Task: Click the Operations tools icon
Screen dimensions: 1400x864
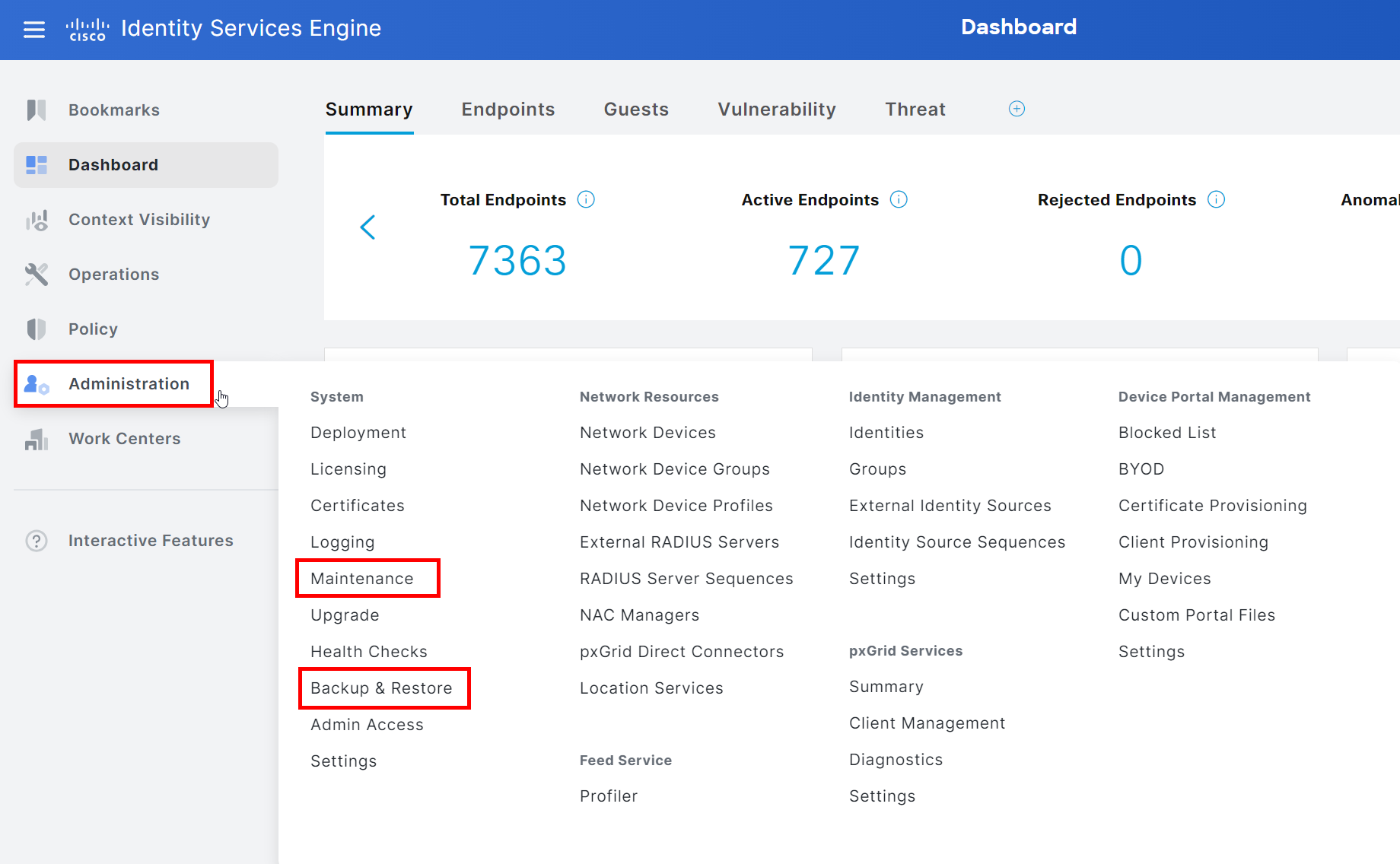Action: coord(37,275)
